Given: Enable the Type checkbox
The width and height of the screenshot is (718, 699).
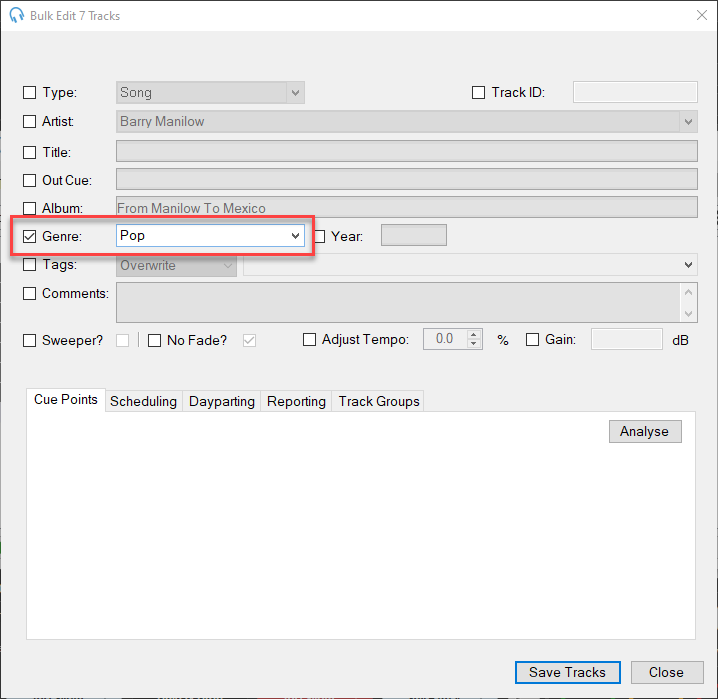Looking at the screenshot, I should 30,93.
